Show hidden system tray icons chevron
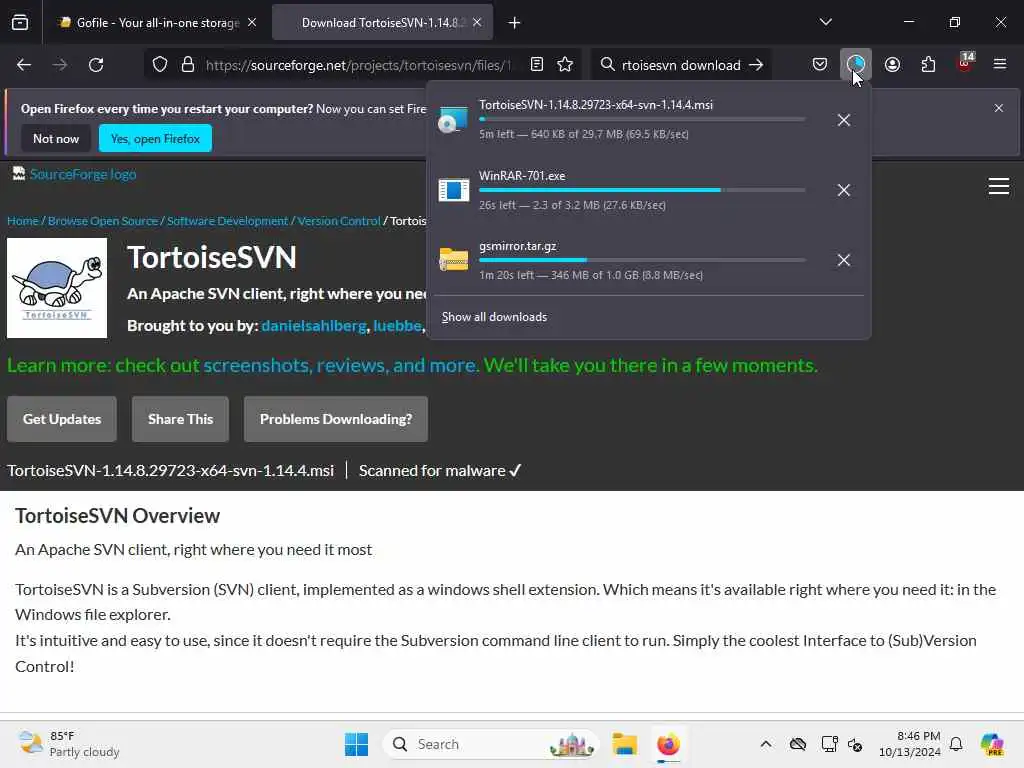Screen dimensions: 1024x768 click(766, 744)
